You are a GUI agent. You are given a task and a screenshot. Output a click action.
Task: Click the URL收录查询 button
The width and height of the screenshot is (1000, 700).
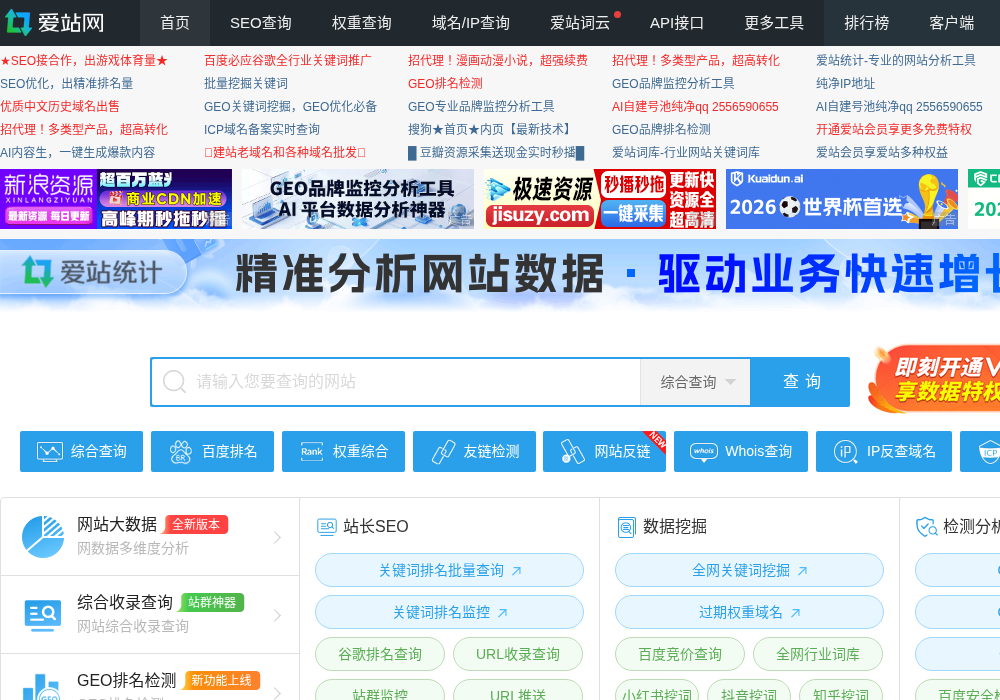[518, 654]
